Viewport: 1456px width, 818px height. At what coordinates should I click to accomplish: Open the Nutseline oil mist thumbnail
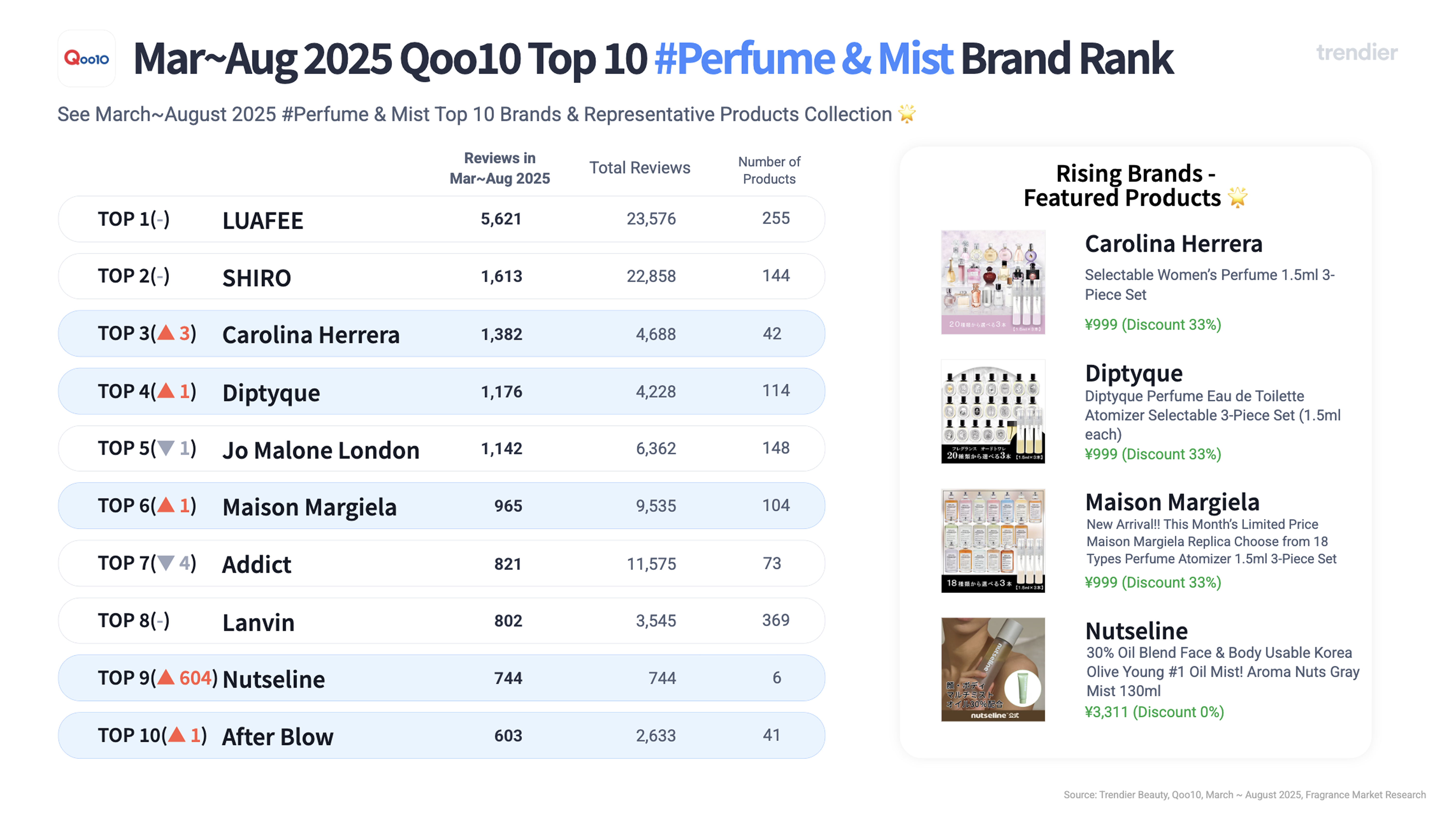coord(993,669)
